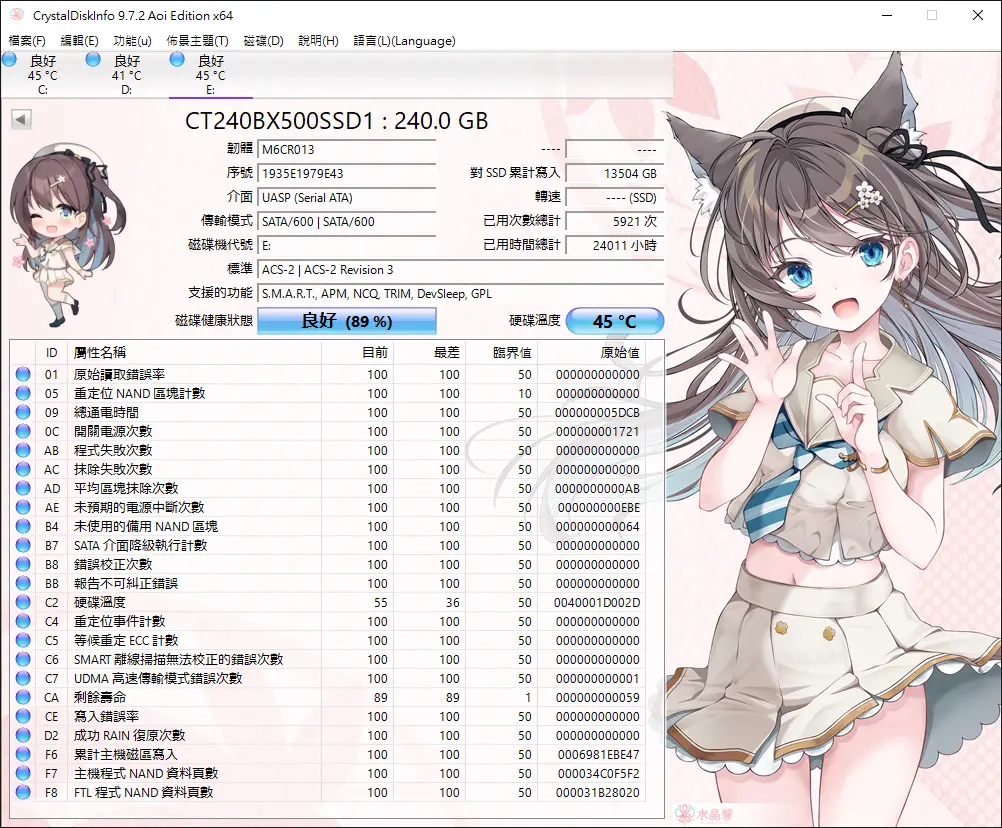
Task: Open the 磁碟(D) menu
Action: [x=263, y=41]
